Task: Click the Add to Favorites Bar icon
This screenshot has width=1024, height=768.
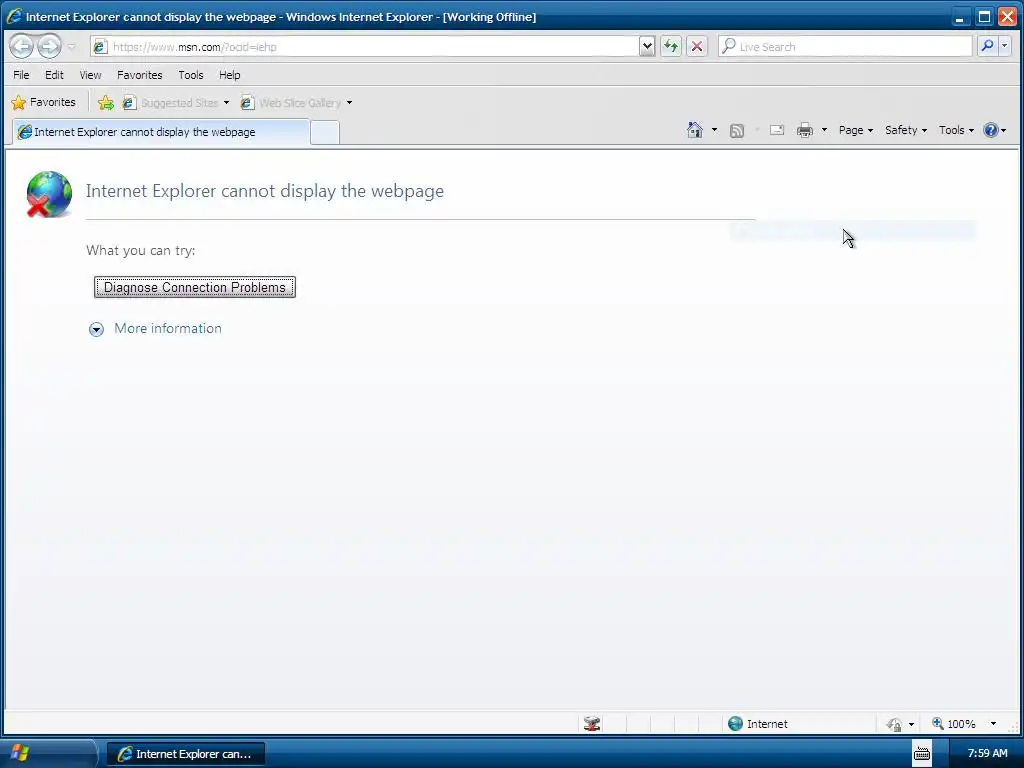Action: [x=106, y=103]
